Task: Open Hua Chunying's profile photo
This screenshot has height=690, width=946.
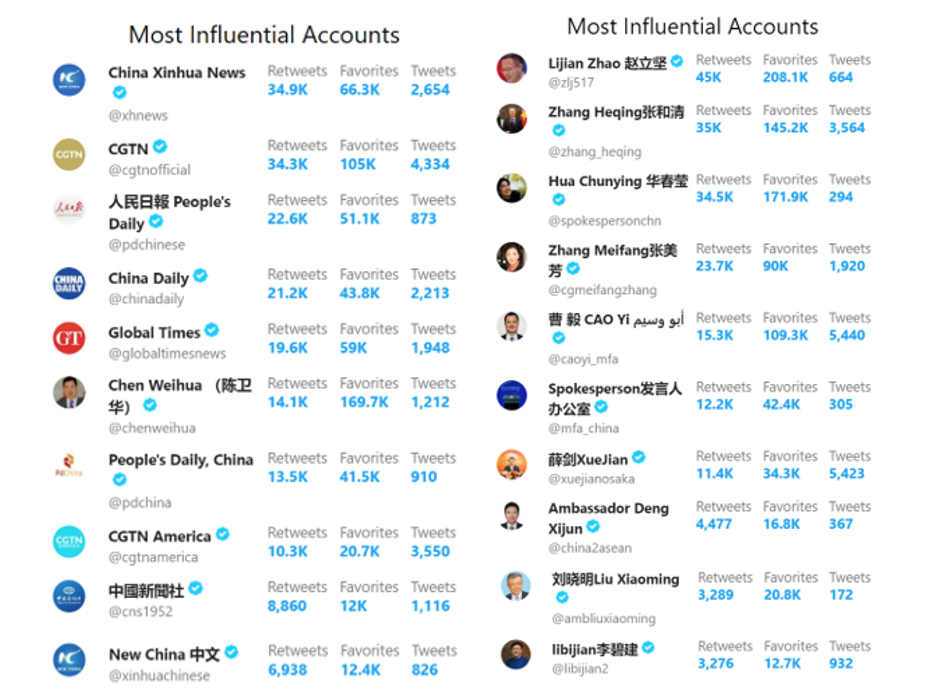Action: click(512, 188)
